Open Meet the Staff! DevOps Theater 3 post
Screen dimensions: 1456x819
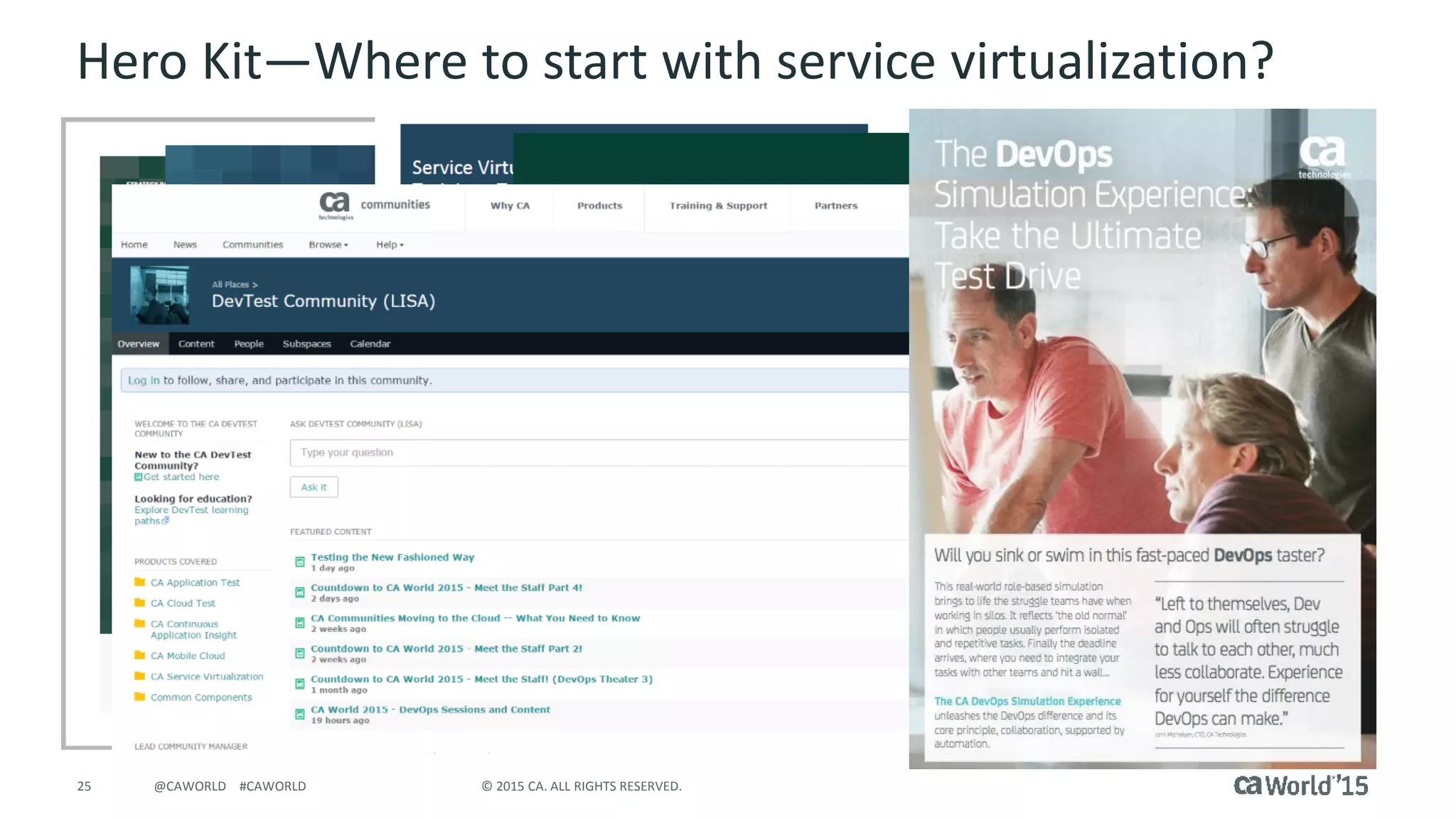point(481,680)
